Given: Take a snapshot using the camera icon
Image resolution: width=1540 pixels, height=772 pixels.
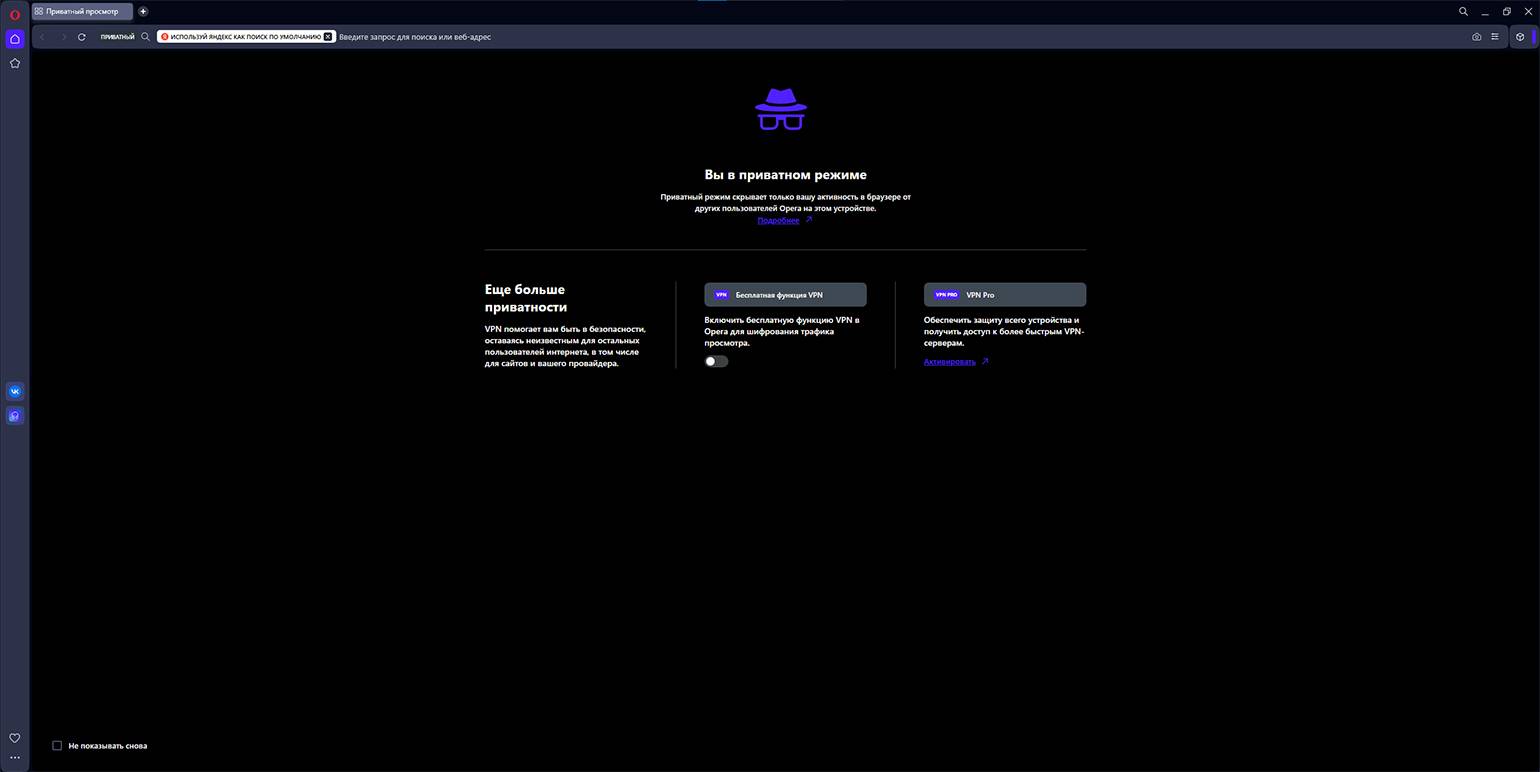Looking at the screenshot, I should point(1476,37).
